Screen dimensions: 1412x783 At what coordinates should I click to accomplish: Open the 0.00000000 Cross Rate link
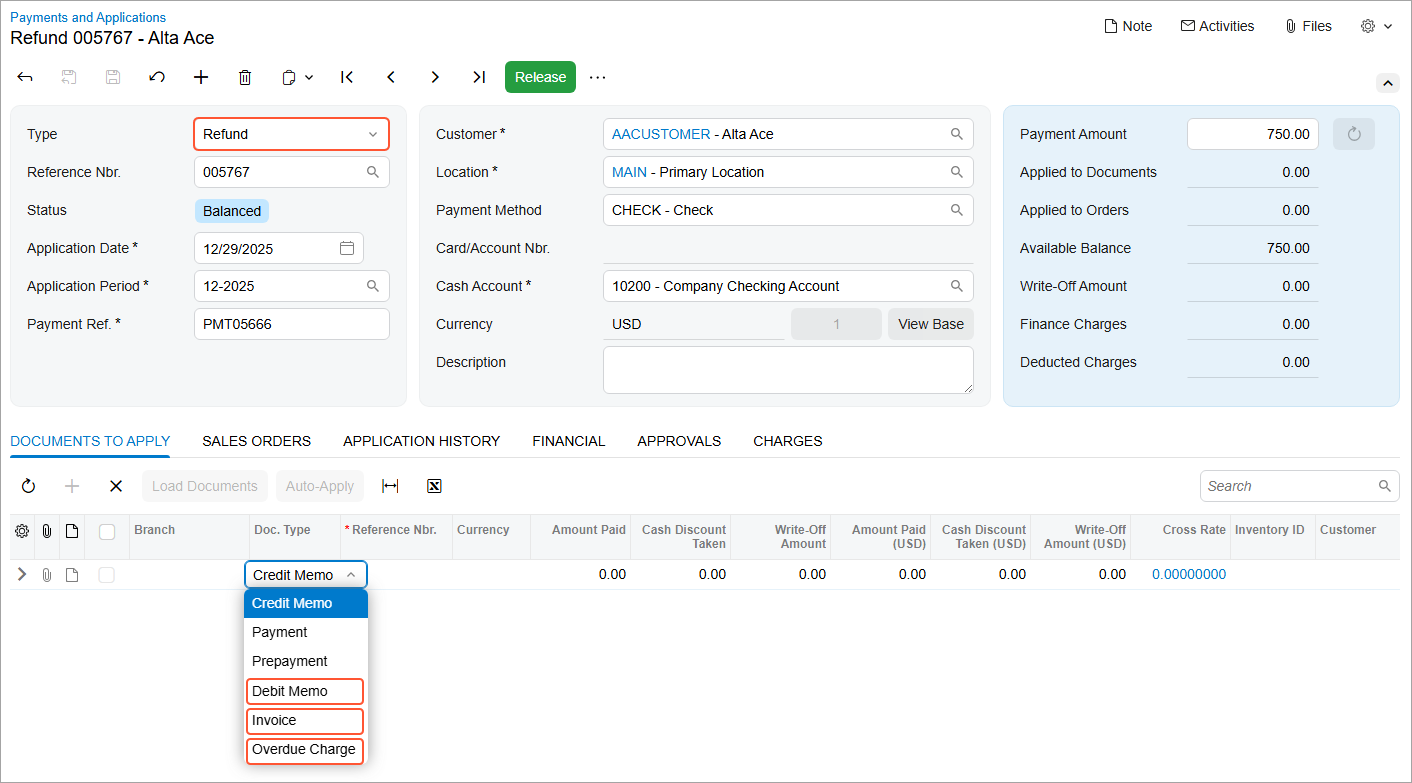click(x=1189, y=574)
